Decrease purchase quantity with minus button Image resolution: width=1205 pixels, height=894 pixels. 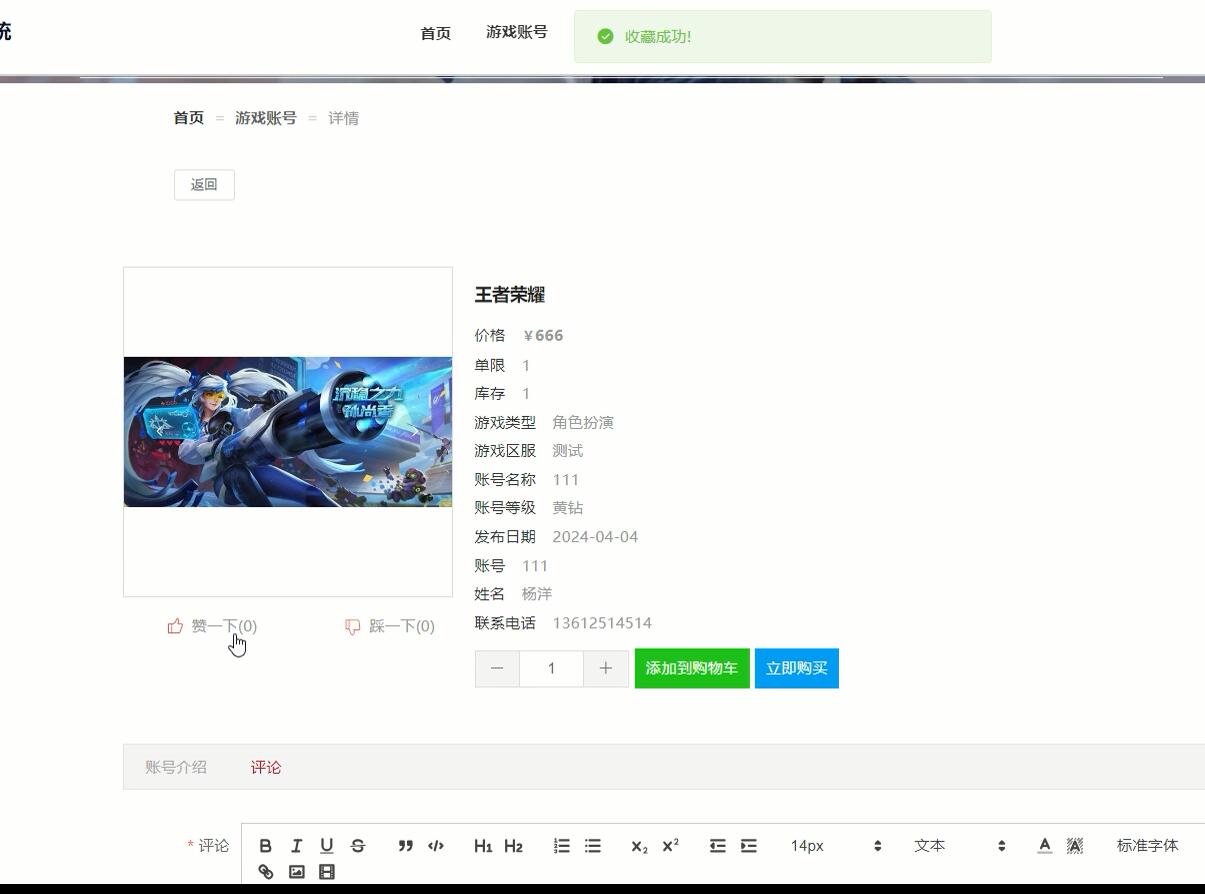click(497, 668)
